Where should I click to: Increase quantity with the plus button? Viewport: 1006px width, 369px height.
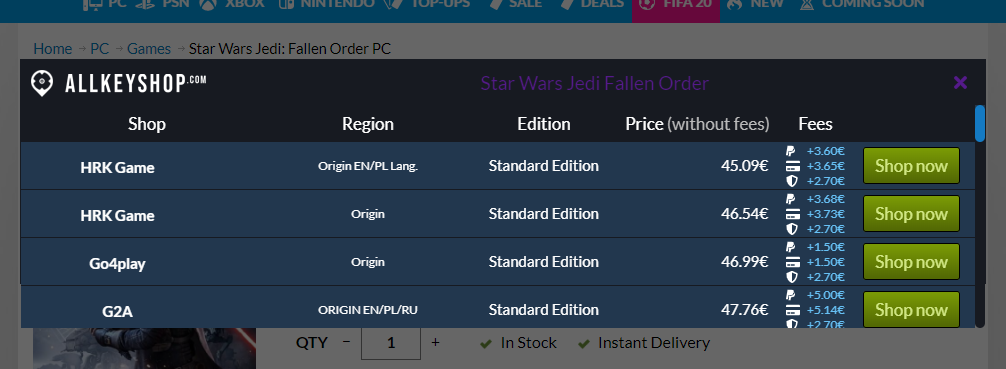435,343
